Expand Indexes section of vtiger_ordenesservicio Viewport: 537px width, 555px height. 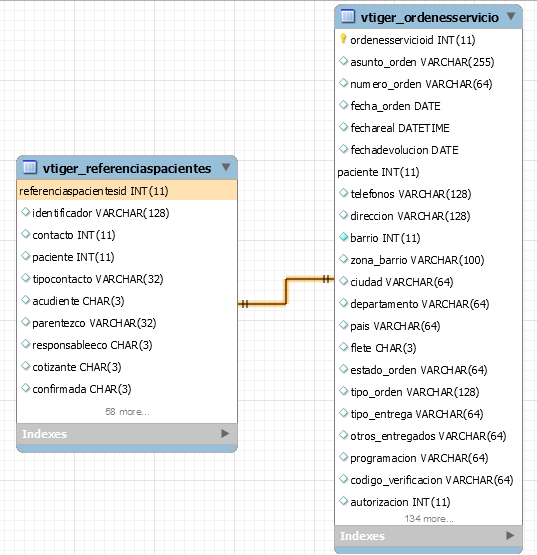[510, 536]
